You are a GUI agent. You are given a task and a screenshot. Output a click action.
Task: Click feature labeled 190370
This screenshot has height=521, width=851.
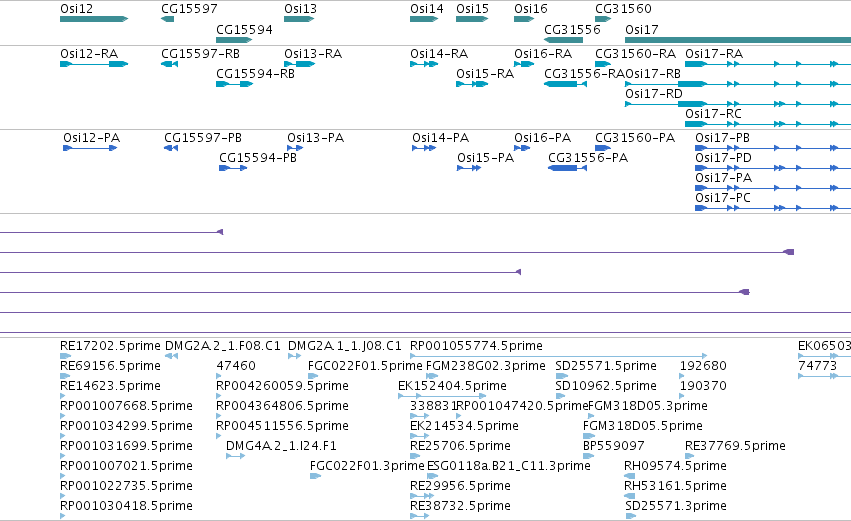click(x=703, y=386)
